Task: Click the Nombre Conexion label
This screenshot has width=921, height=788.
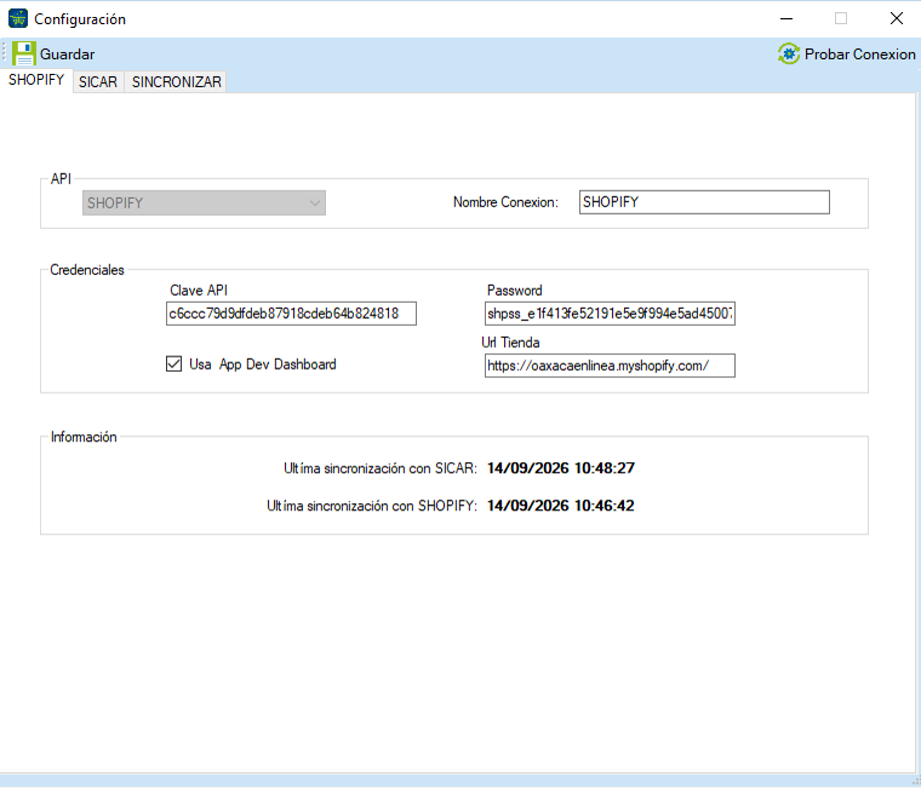Action: [x=506, y=202]
